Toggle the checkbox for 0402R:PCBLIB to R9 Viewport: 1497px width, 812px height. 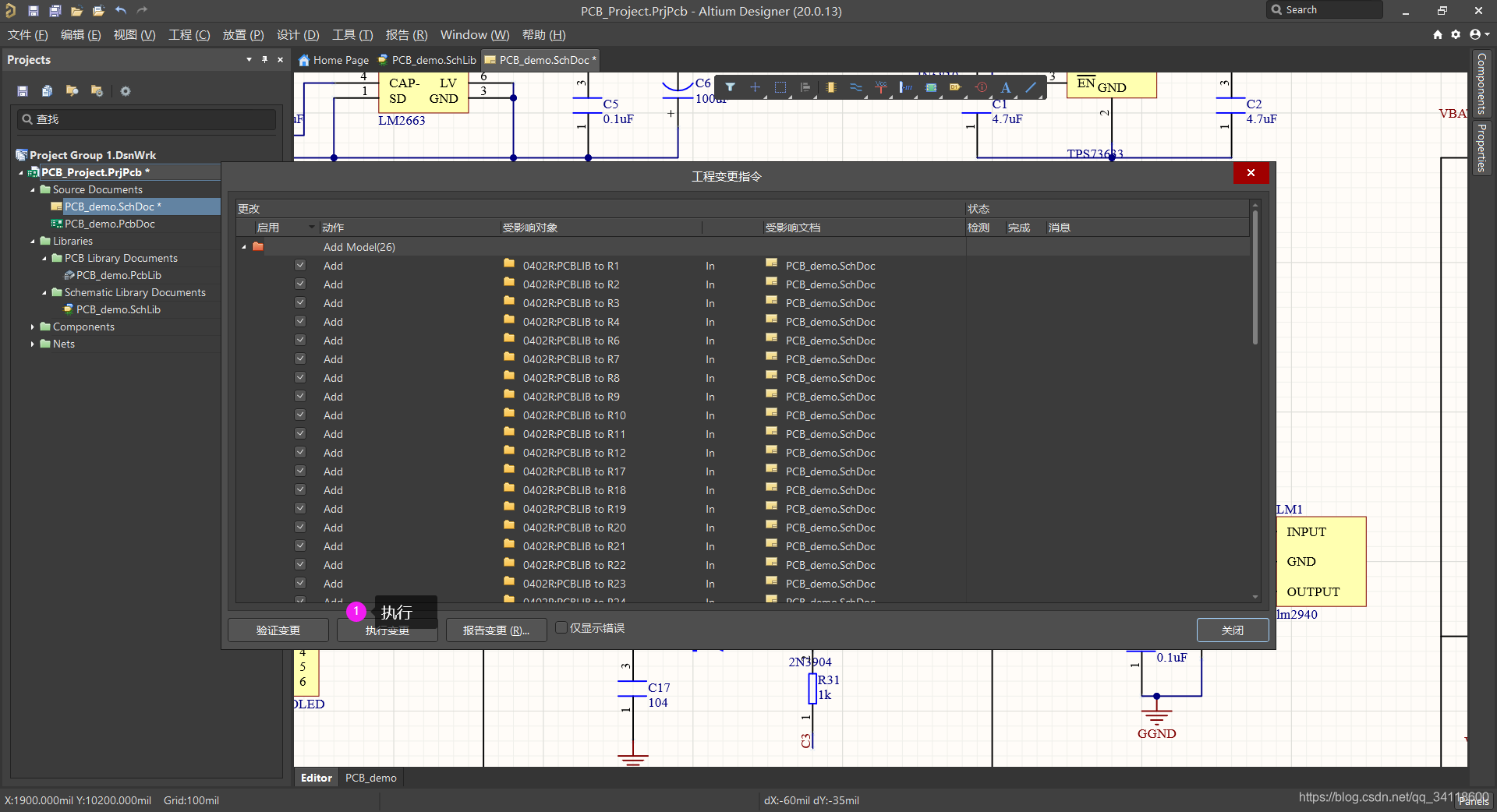[300, 396]
